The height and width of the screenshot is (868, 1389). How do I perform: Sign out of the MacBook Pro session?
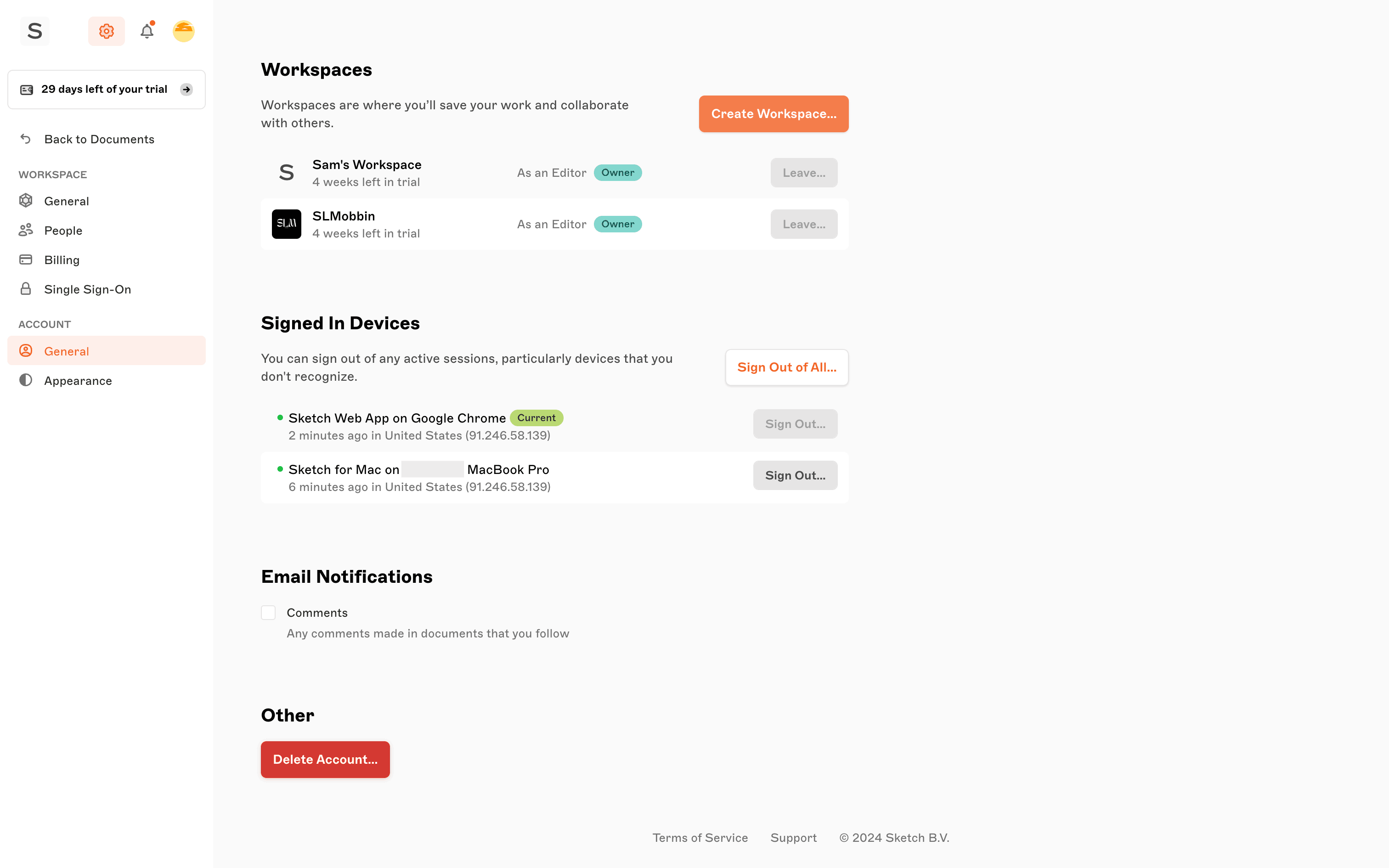point(795,475)
